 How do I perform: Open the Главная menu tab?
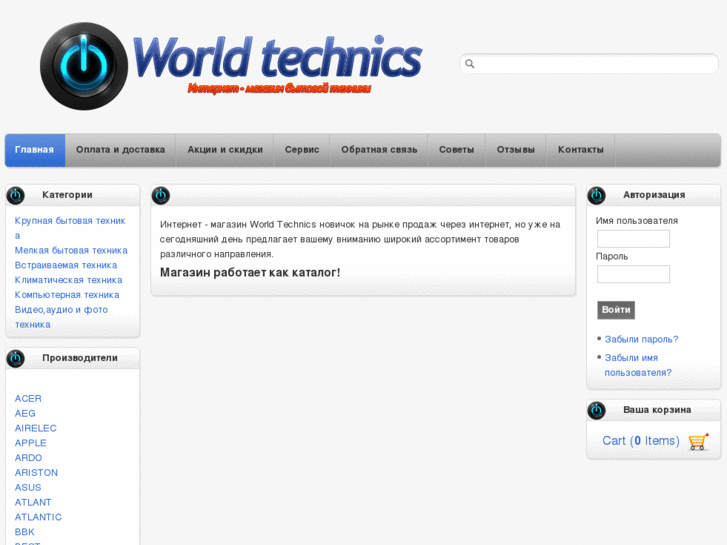(x=35, y=150)
